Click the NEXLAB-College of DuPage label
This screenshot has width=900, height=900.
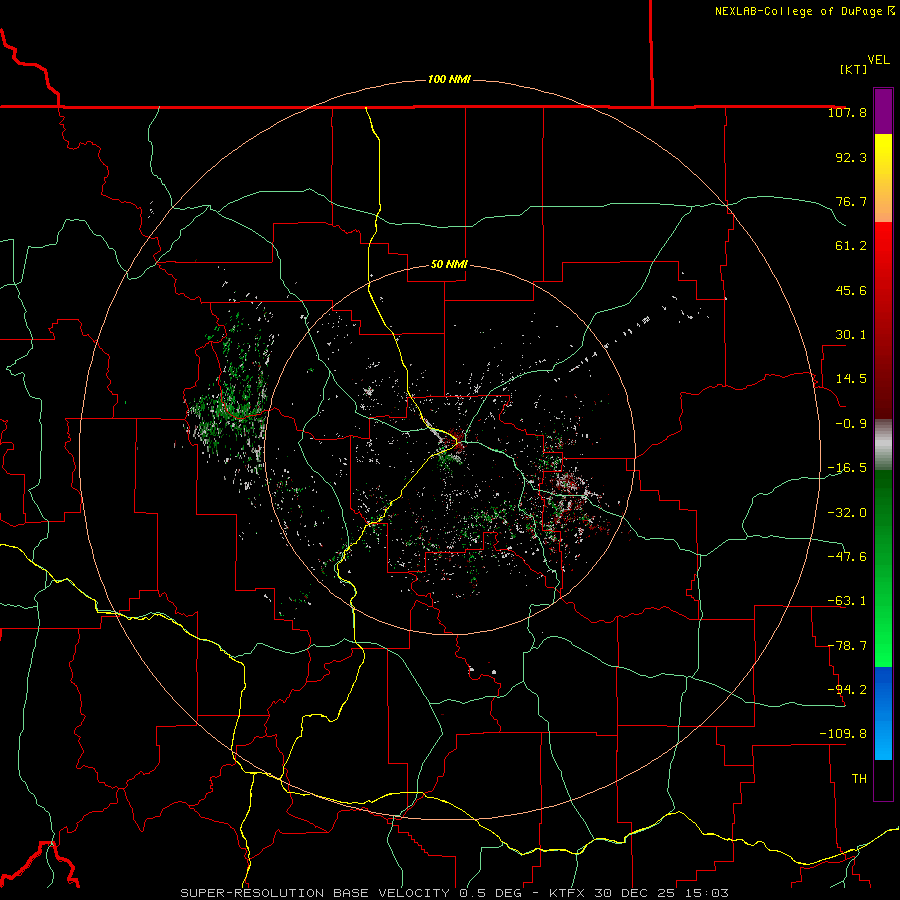(805, 11)
